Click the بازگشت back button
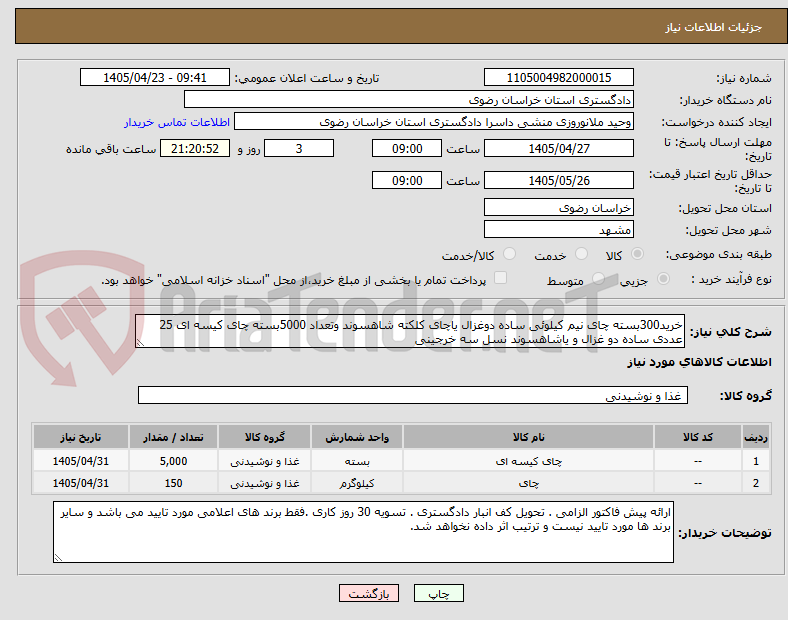The width and height of the screenshot is (788, 620). point(369,593)
